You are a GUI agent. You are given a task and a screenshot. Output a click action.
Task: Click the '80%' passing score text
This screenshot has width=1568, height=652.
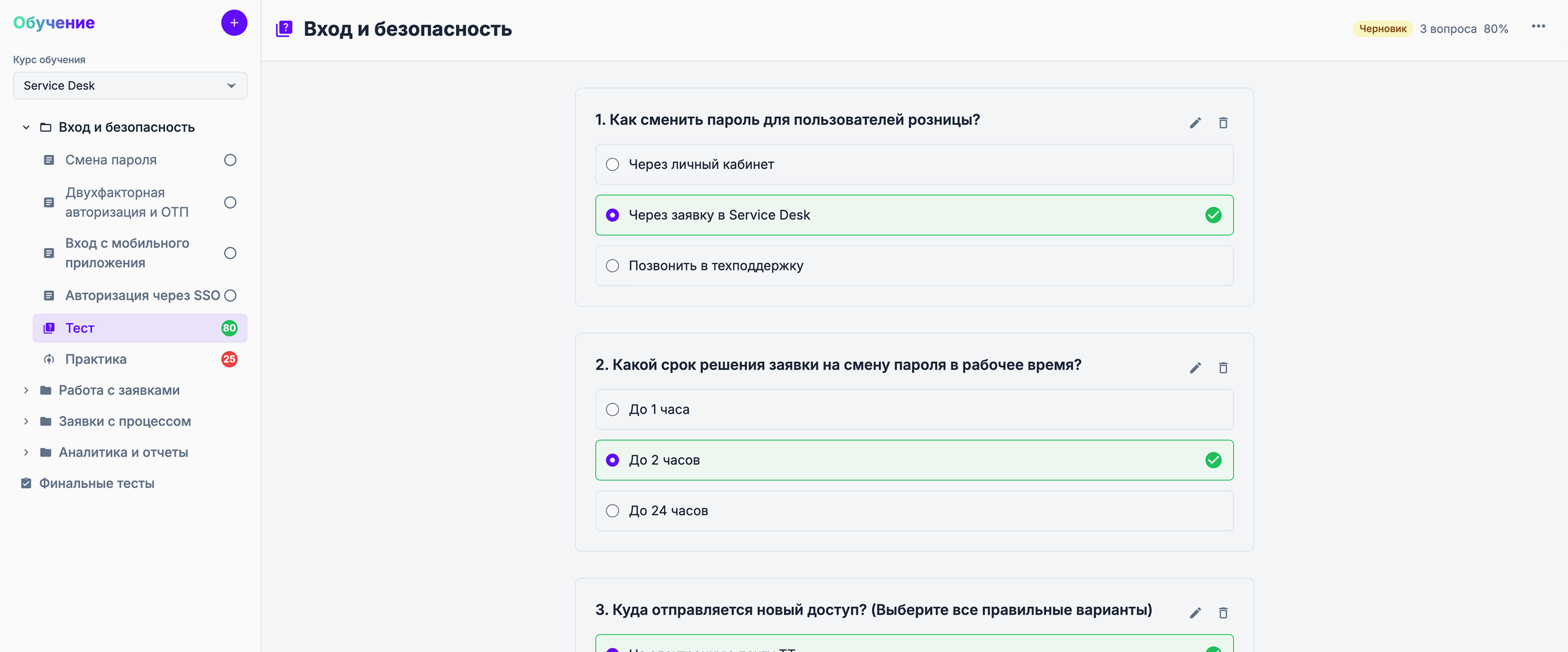click(1496, 29)
